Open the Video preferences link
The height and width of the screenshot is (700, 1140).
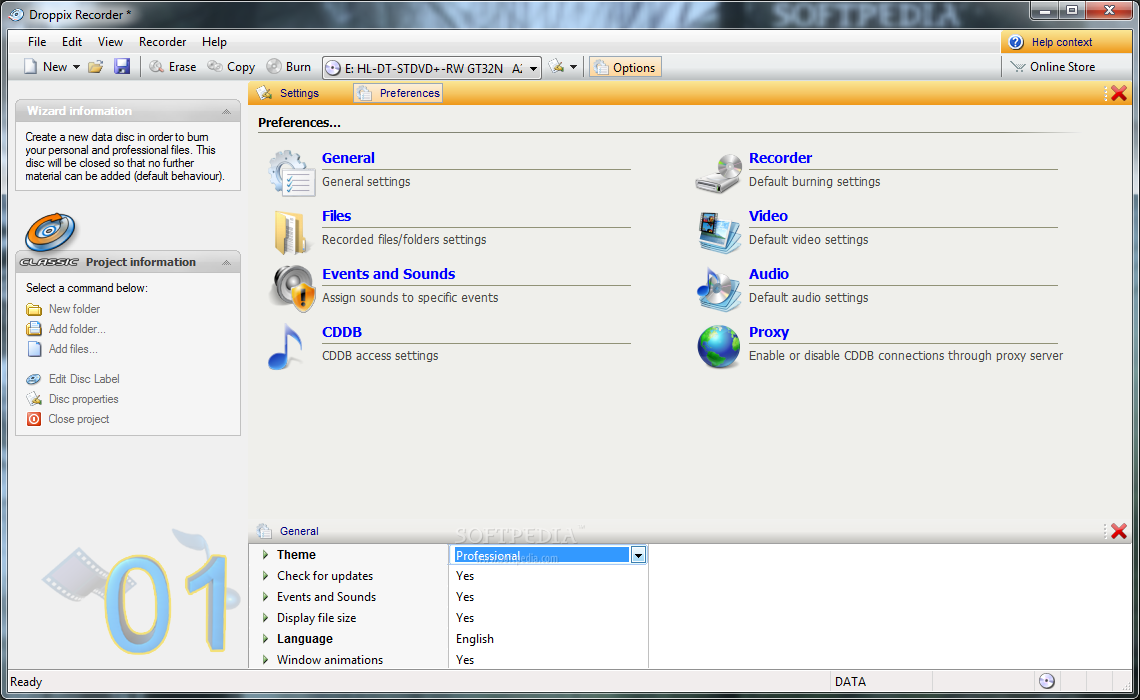[768, 216]
